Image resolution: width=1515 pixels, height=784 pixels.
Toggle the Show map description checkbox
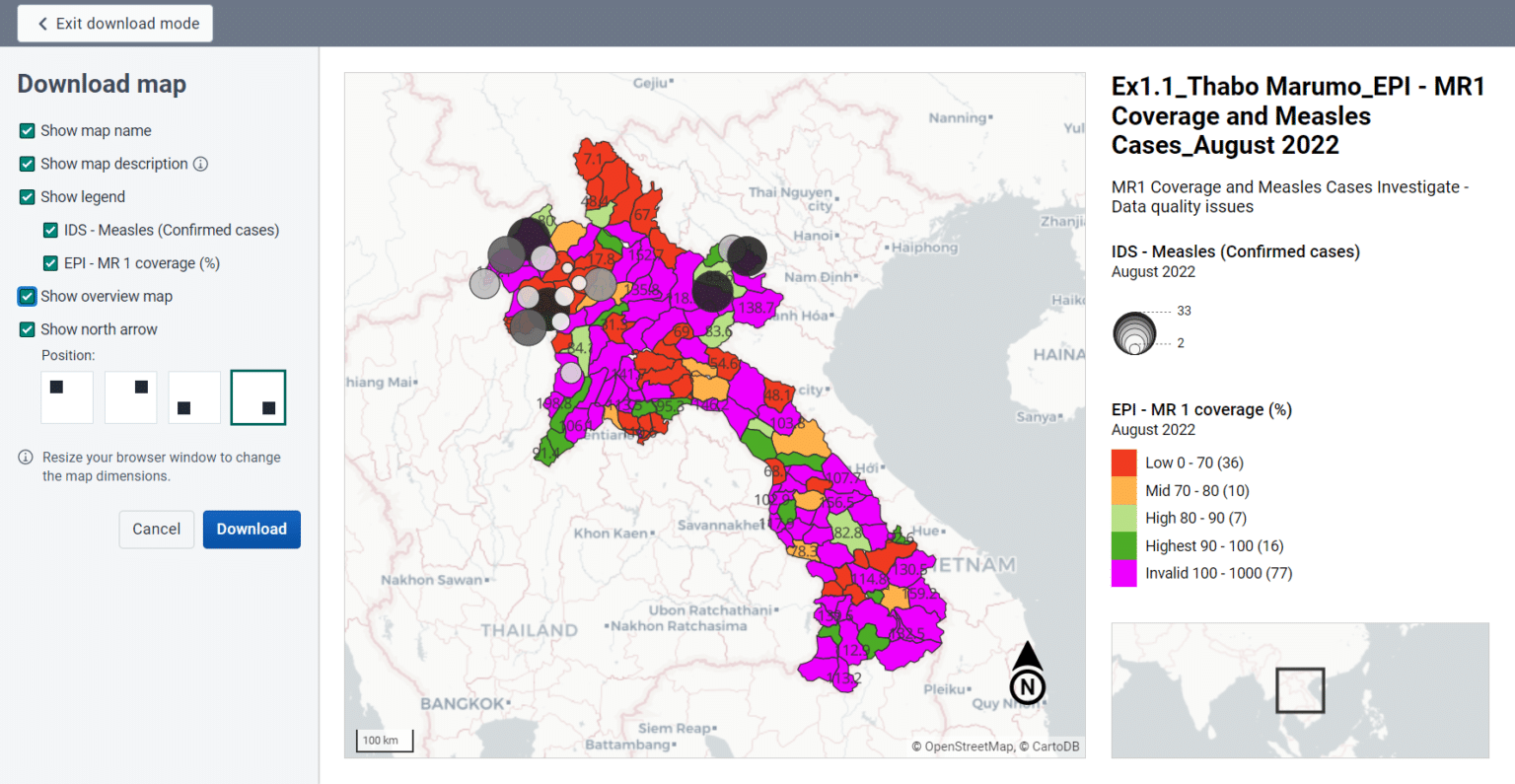click(28, 164)
